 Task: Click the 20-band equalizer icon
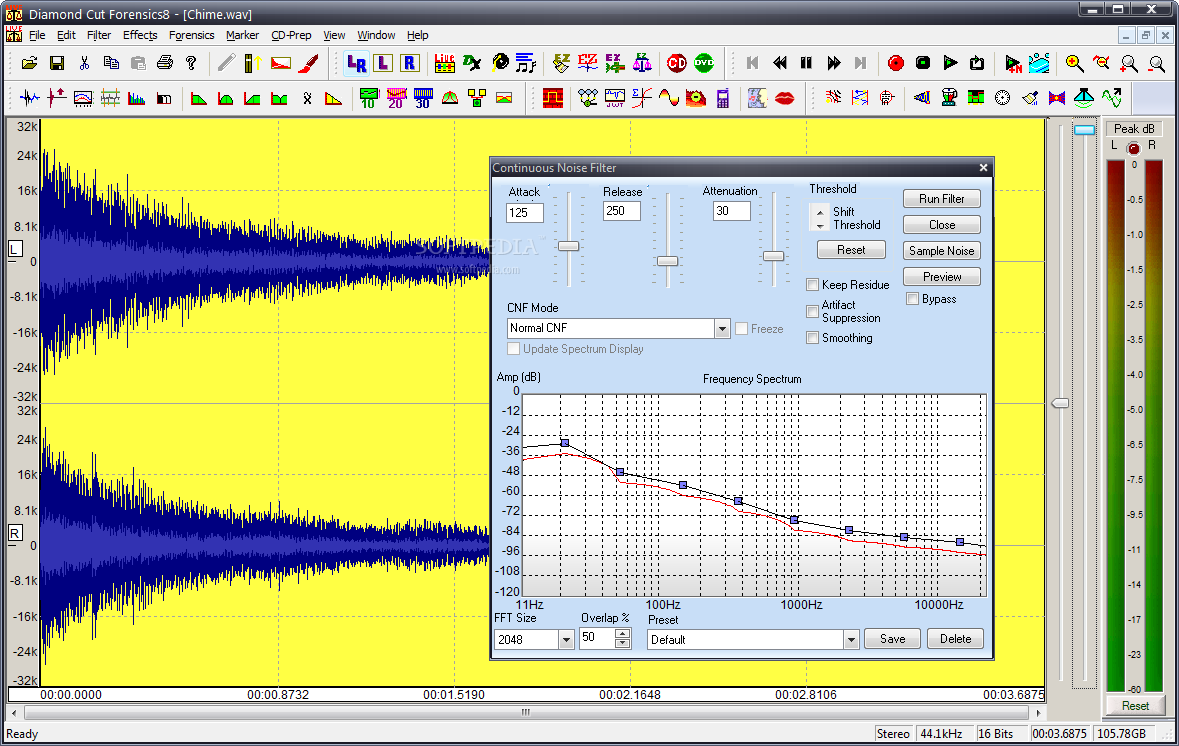[x=396, y=99]
